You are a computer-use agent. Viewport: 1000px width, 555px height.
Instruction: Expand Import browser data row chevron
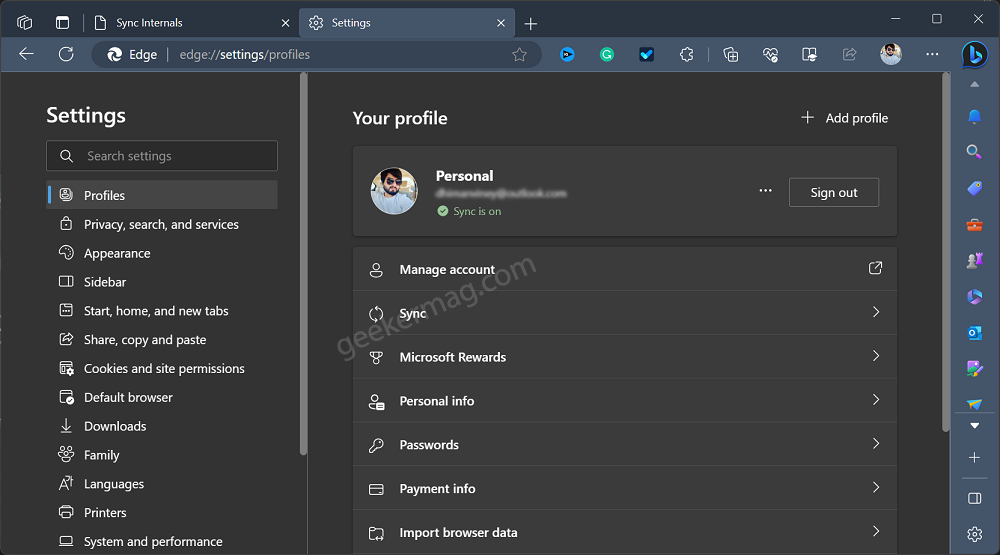click(876, 531)
